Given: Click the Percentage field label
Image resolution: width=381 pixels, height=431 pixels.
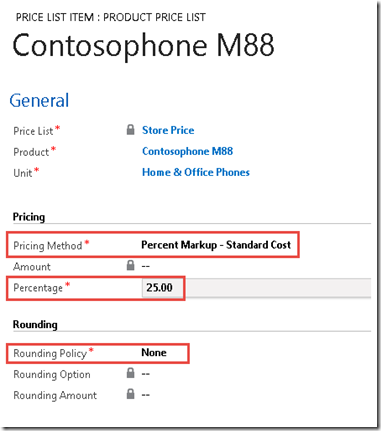Looking at the screenshot, I should [38, 288].
